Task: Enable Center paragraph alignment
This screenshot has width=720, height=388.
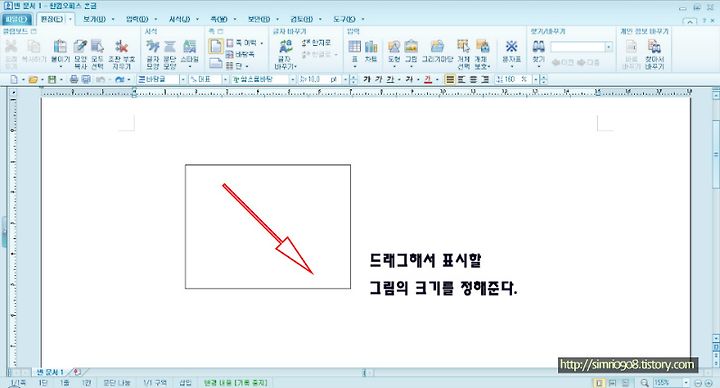Action: pos(473,79)
